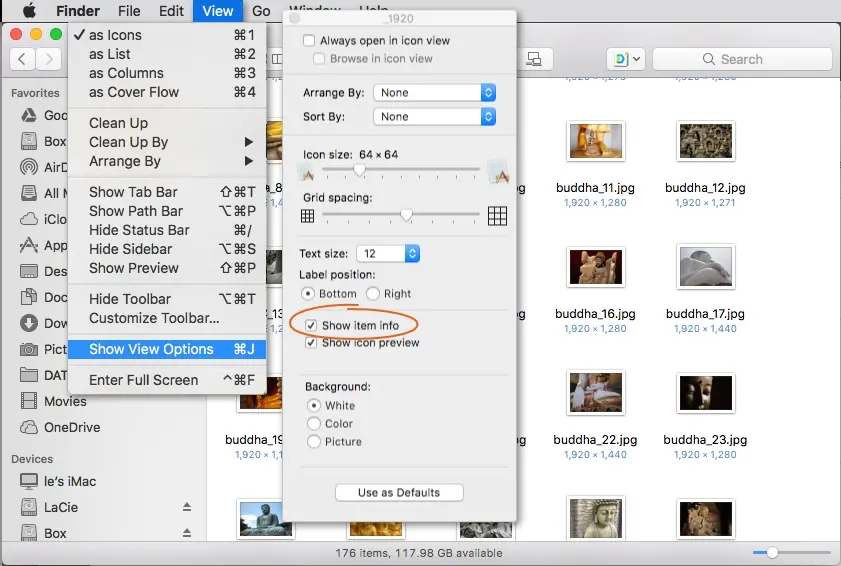The height and width of the screenshot is (566, 841).
Task: Click the Use as Defaults button
Action: pyautogui.click(x=398, y=492)
